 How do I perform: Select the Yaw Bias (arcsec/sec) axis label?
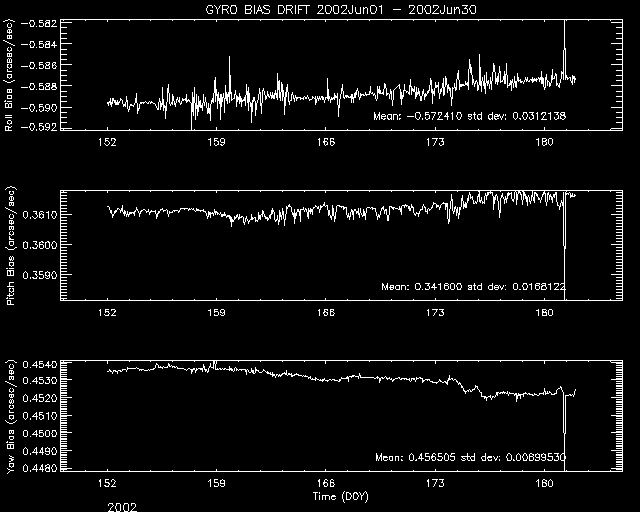point(10,417)
